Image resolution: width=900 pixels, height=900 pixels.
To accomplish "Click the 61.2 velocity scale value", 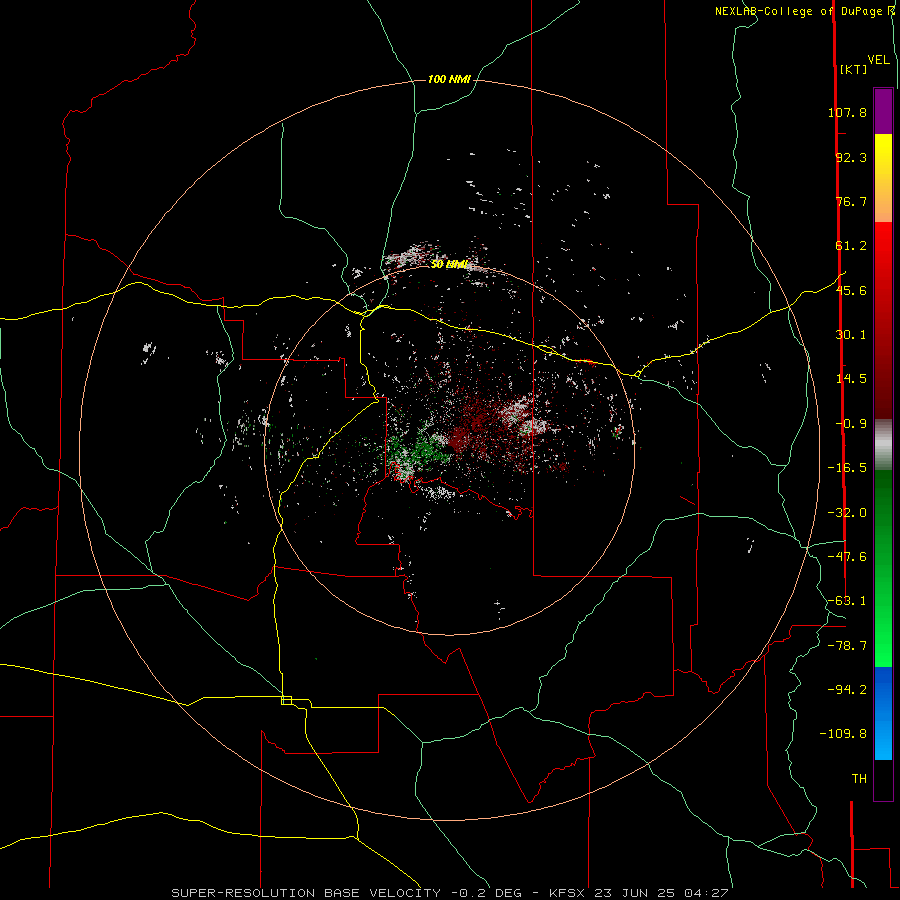I will pos(851,246).
